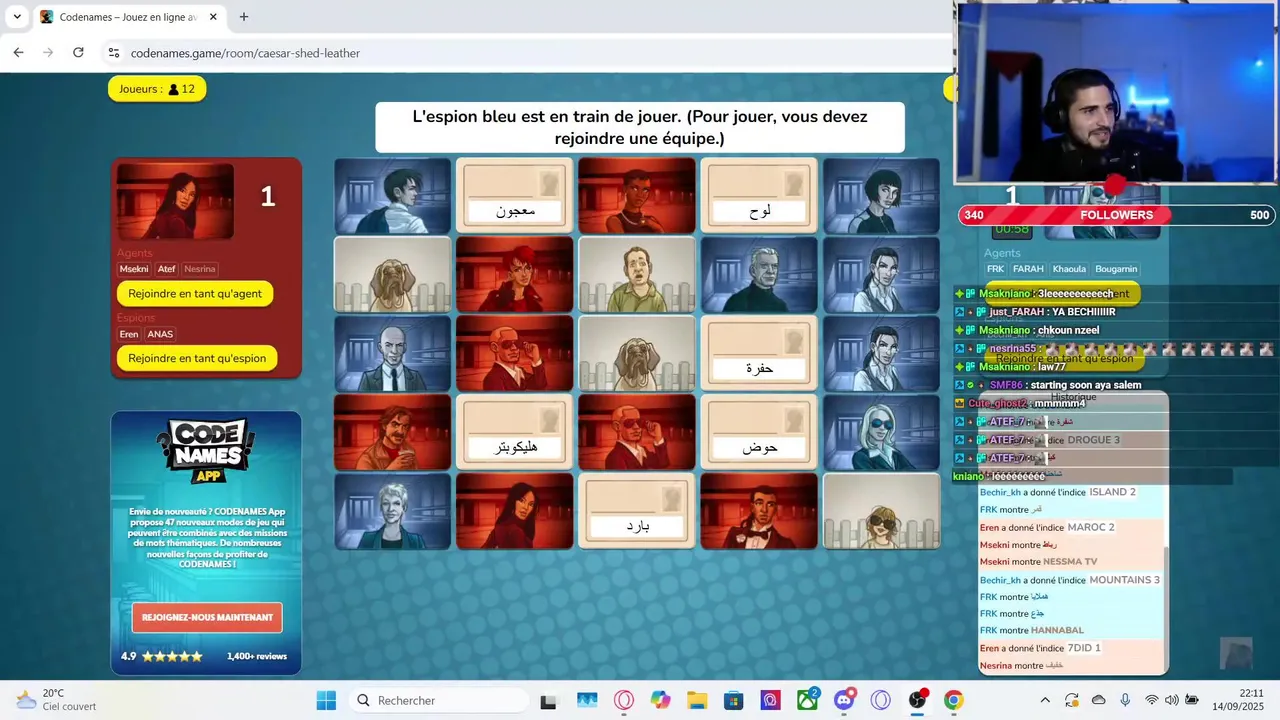The image size is (1280, 720).
Task: Open the Windows Start menu
Action: (x=326, y=700)
